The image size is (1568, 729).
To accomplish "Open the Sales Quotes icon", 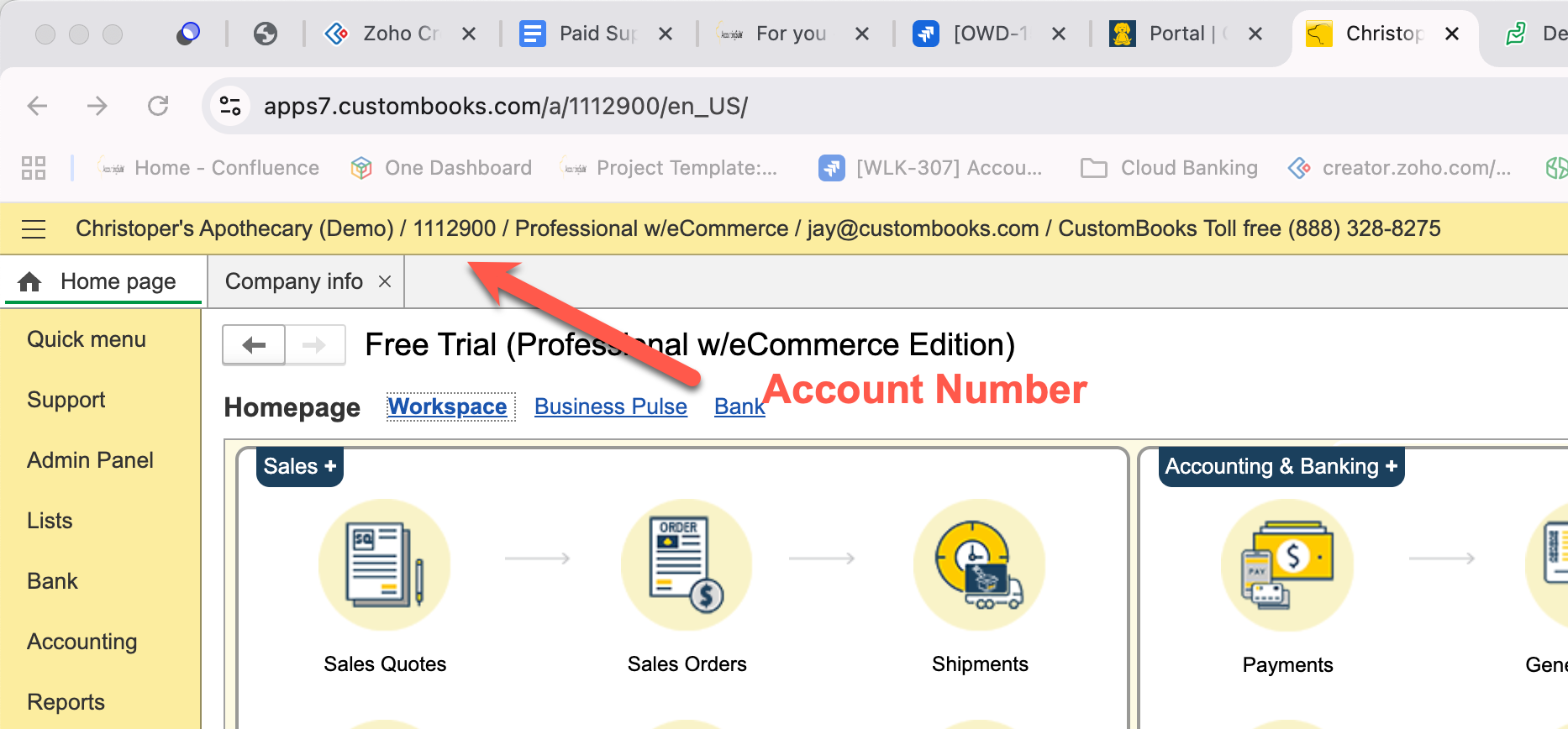I will click(x=385, y=564).
